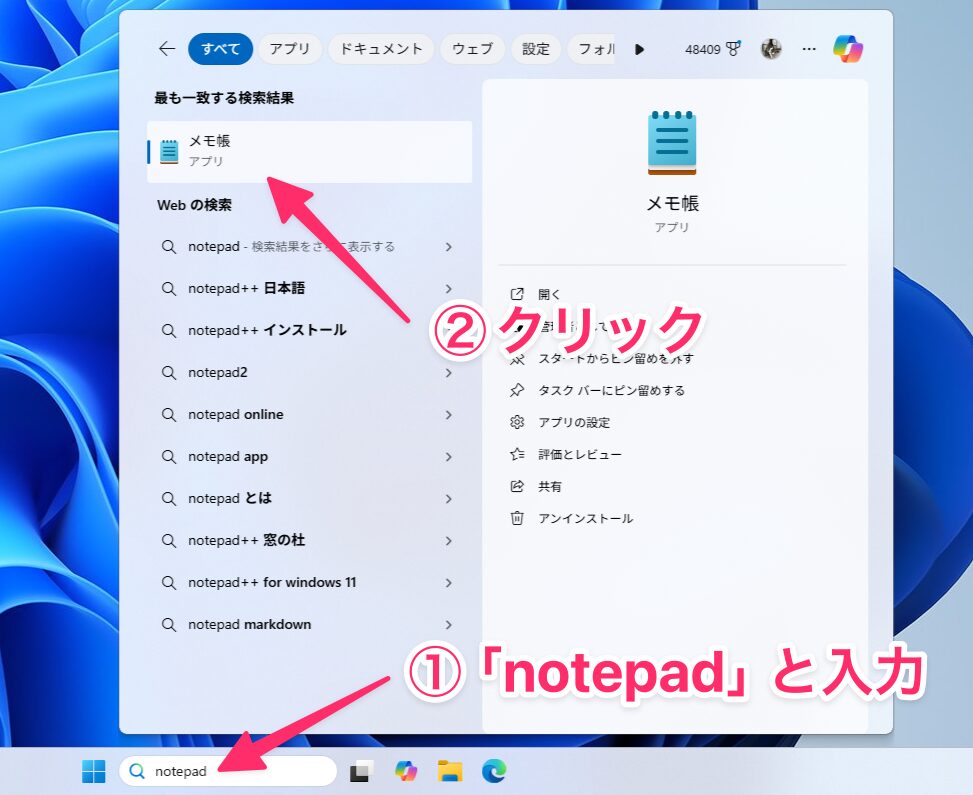Launch Copilot from the search header
Viewport: 973px width, 795px height.
pos(848,48)
